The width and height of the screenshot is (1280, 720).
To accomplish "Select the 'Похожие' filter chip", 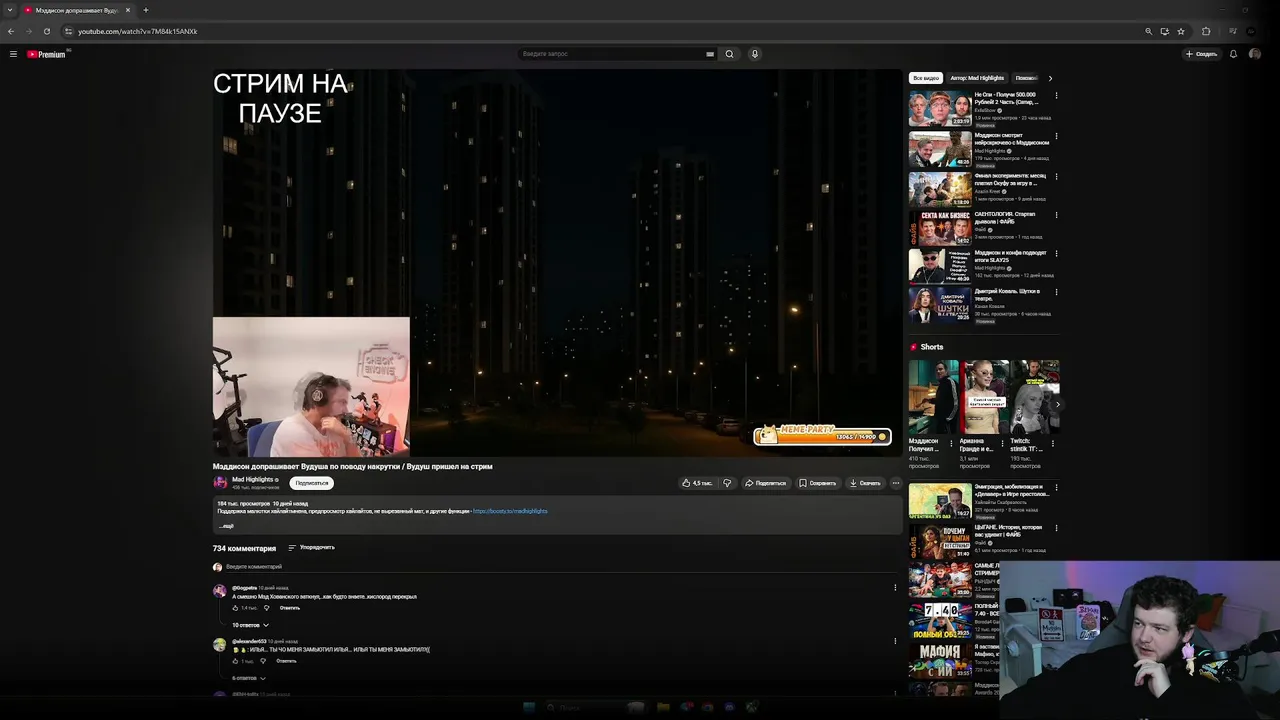I will (x=1026, y=78).
